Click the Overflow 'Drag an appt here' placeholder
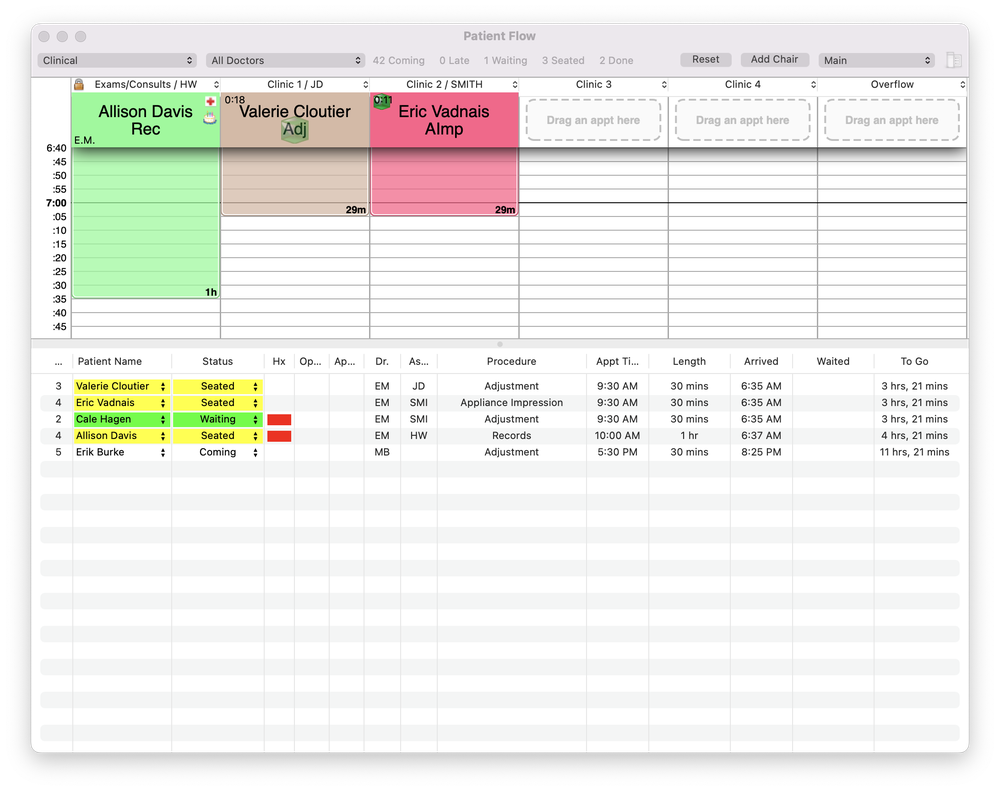The width and height of the screenshot is (1000, 791). 892,120
